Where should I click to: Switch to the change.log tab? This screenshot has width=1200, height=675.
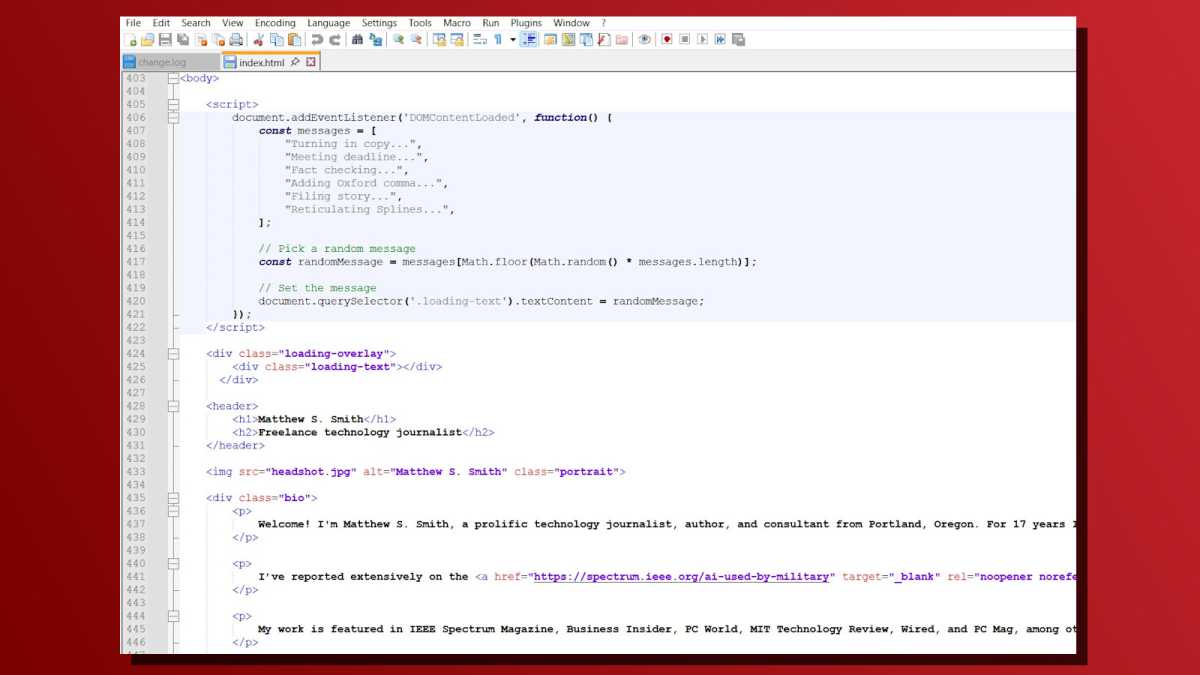[165, 61]
